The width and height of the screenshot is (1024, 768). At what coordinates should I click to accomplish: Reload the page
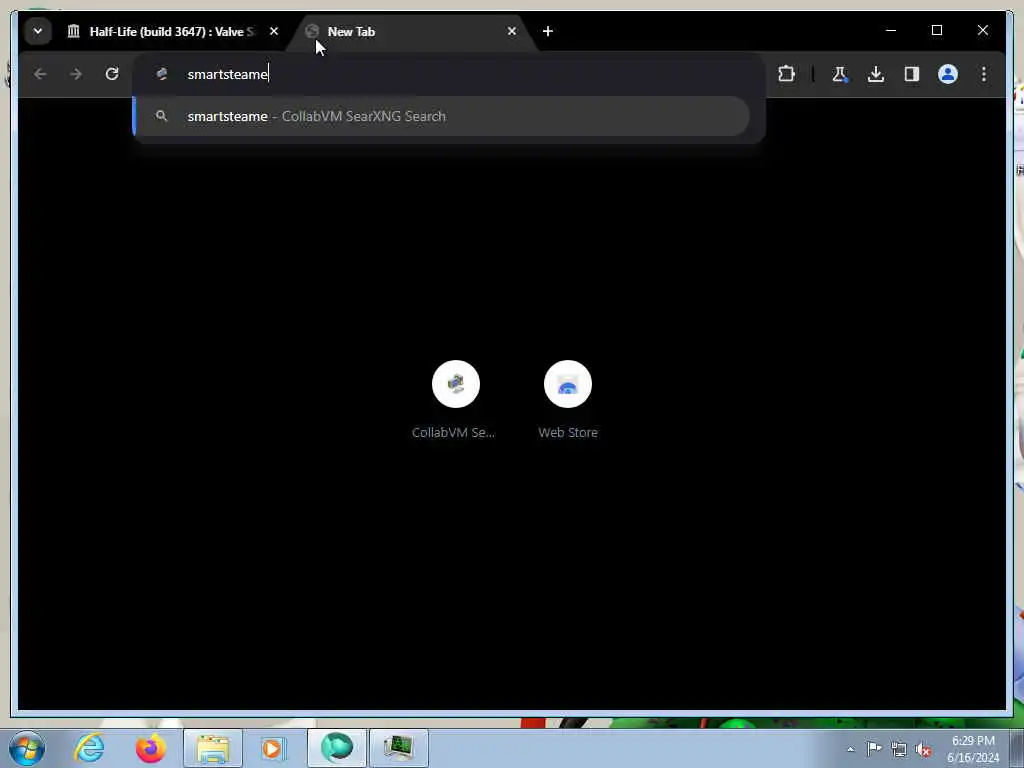(x=112, y=74)
